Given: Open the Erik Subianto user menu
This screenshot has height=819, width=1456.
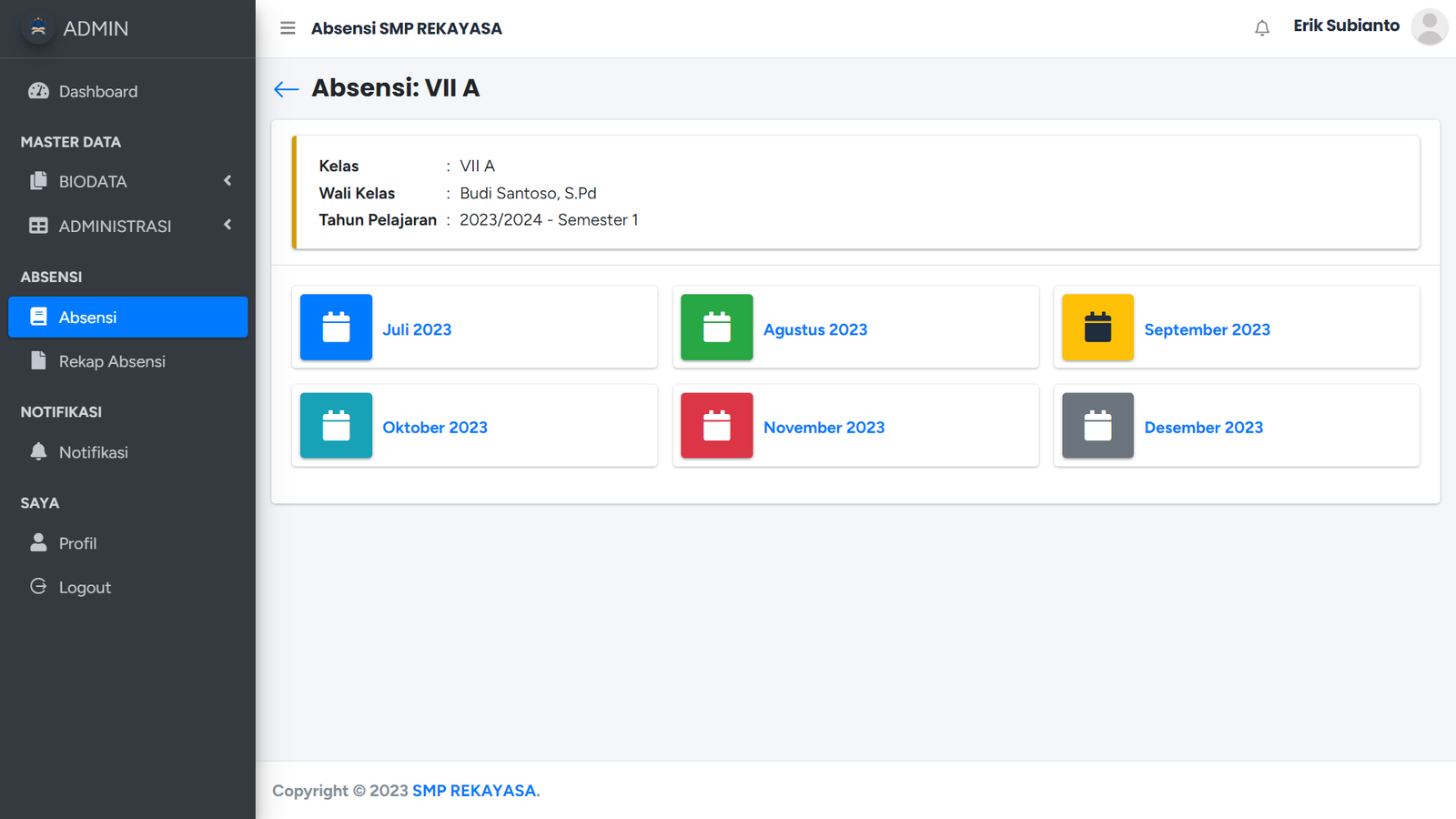Looking at the screenshot, I should click(1346, 25).
